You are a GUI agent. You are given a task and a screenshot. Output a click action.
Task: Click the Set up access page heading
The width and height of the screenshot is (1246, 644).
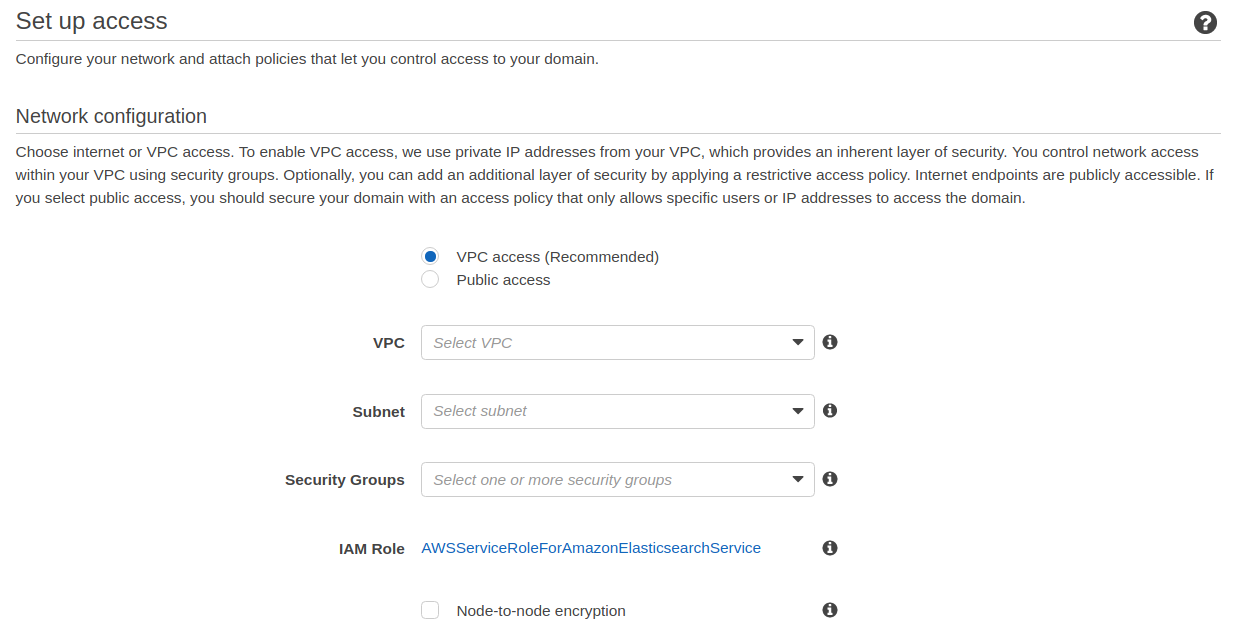pos(91,21)
